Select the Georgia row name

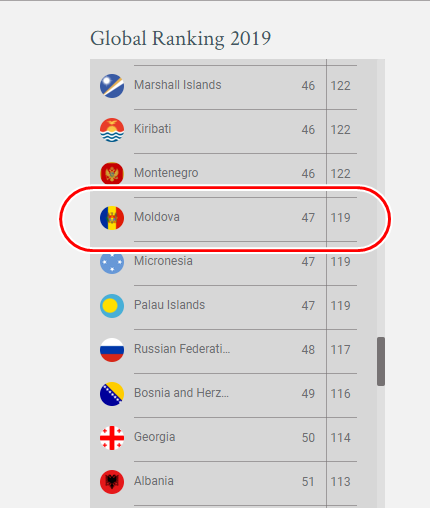click(154, 437)
